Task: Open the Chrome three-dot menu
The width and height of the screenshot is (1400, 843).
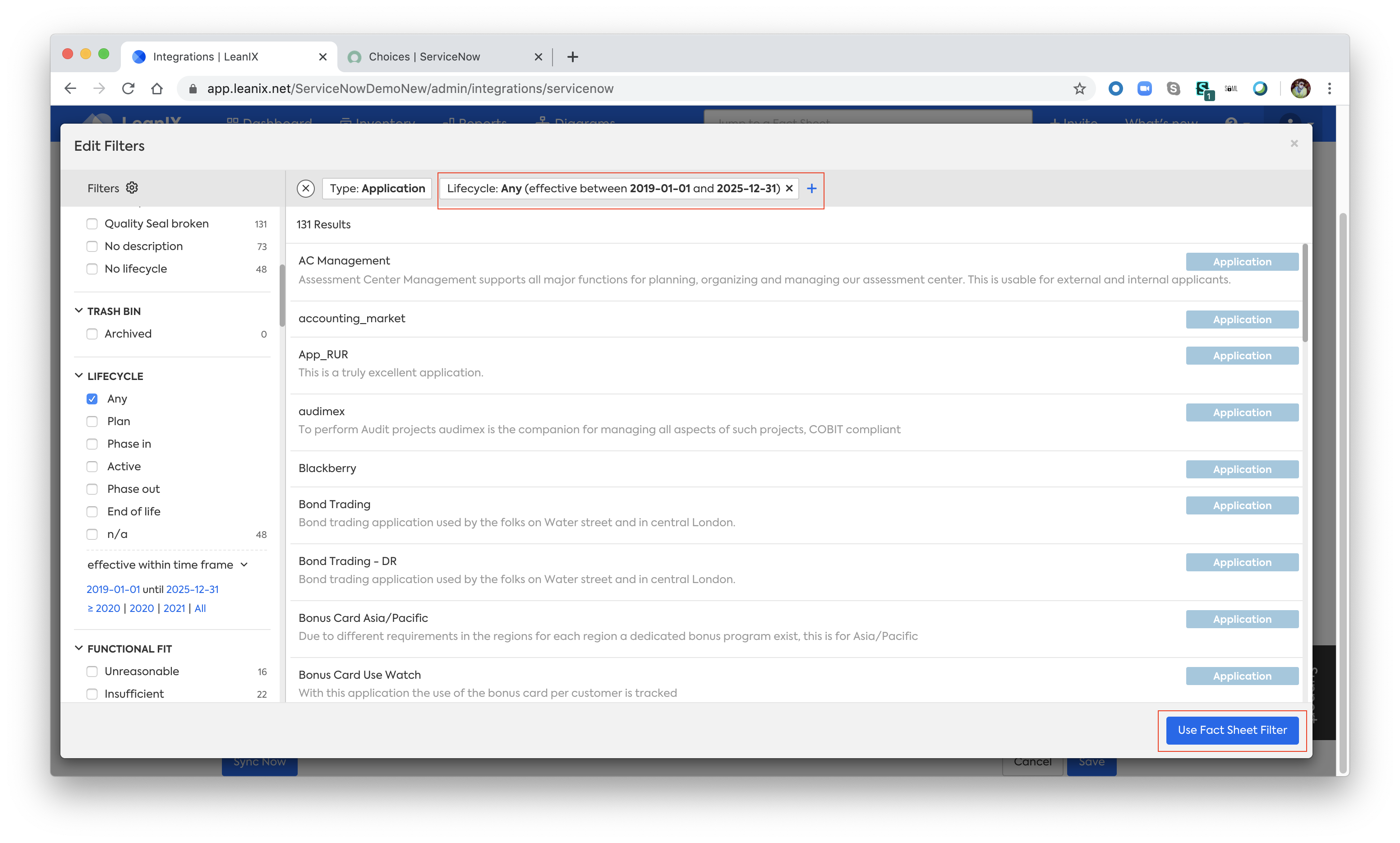Action: (x=1330, y=88)
